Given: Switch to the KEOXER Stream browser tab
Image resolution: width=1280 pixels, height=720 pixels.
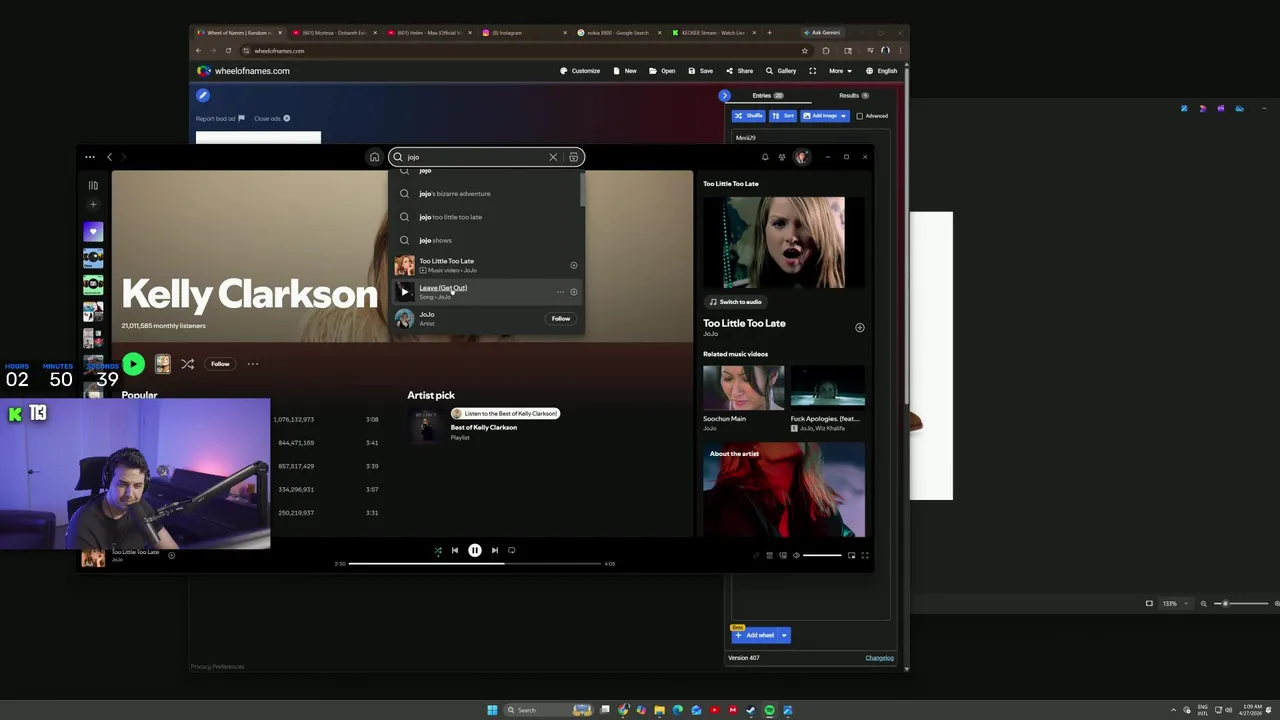Looking at the screenshot, I should [712, 33].
